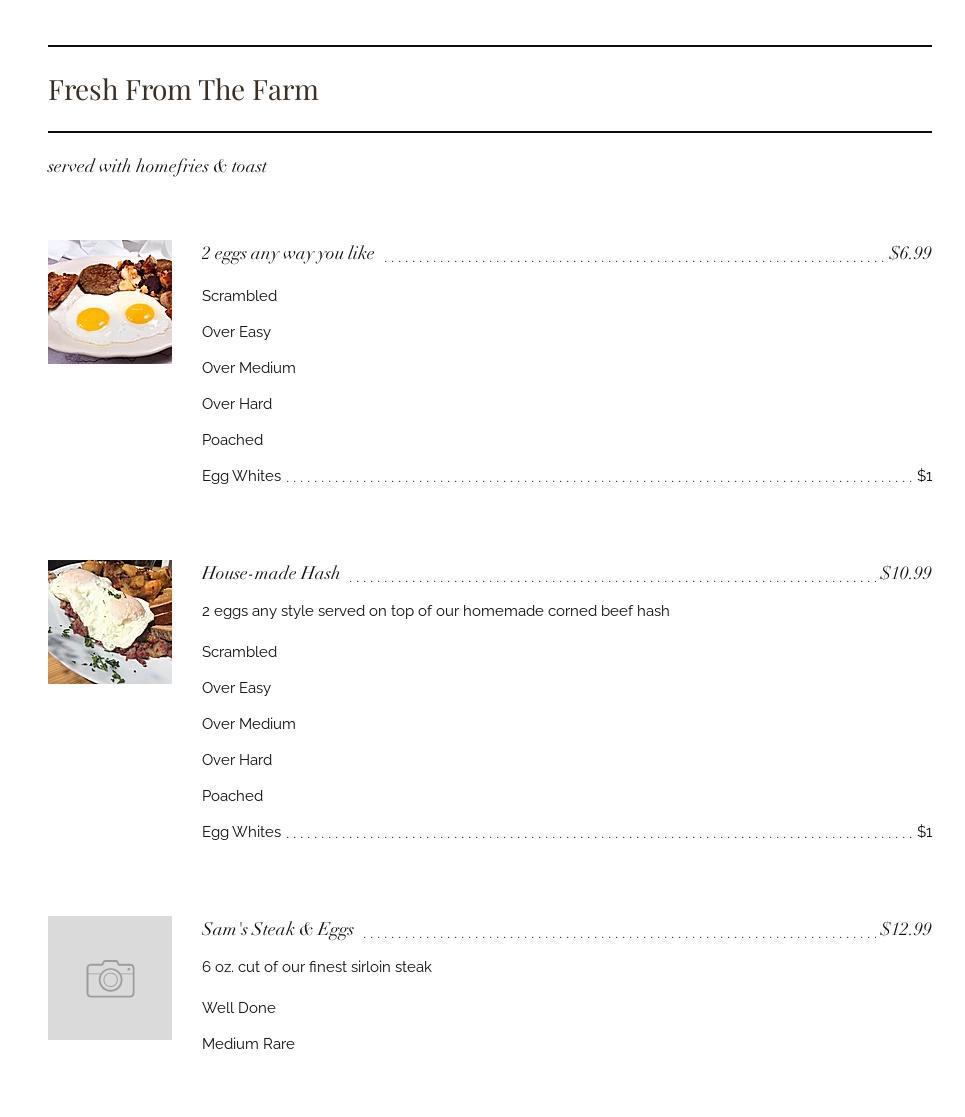Click the $12.99 steak and eggs price
The width and height of the screenshot is (965, 1117).
tap(906, 930)
